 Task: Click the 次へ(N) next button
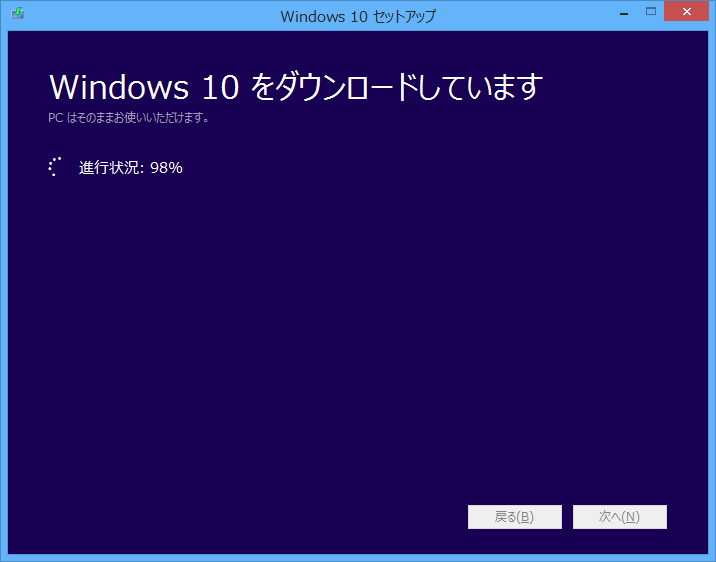click(x=620, y=517)
